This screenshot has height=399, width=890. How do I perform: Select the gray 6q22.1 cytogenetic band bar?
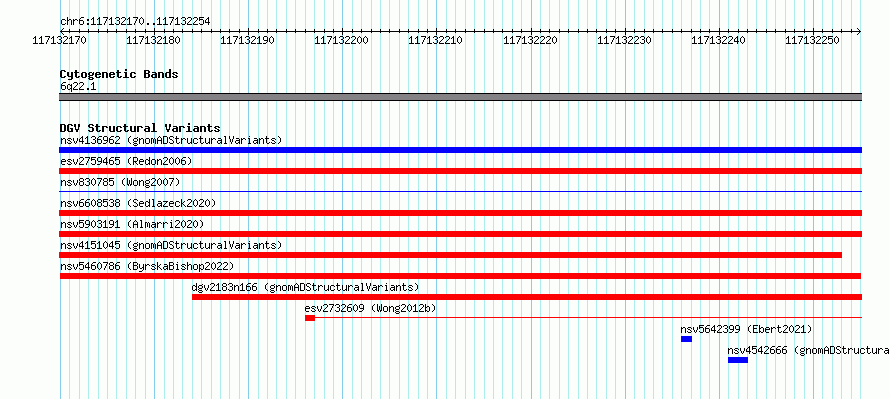click(460, 97)
